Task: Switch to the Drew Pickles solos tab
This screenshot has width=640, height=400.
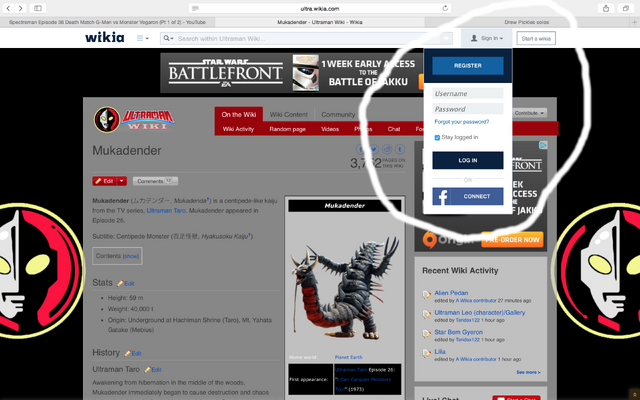Action: (x=527, y=22)
